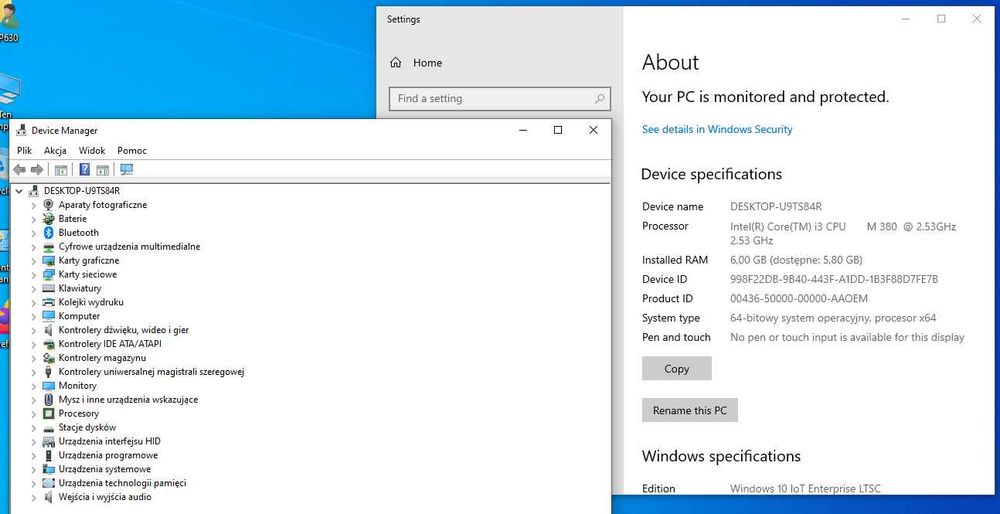Image resolution: width=1000 pixels, height=514 pixels.
Task: Click the Device specifications heading
Action: tap(711, 174)
